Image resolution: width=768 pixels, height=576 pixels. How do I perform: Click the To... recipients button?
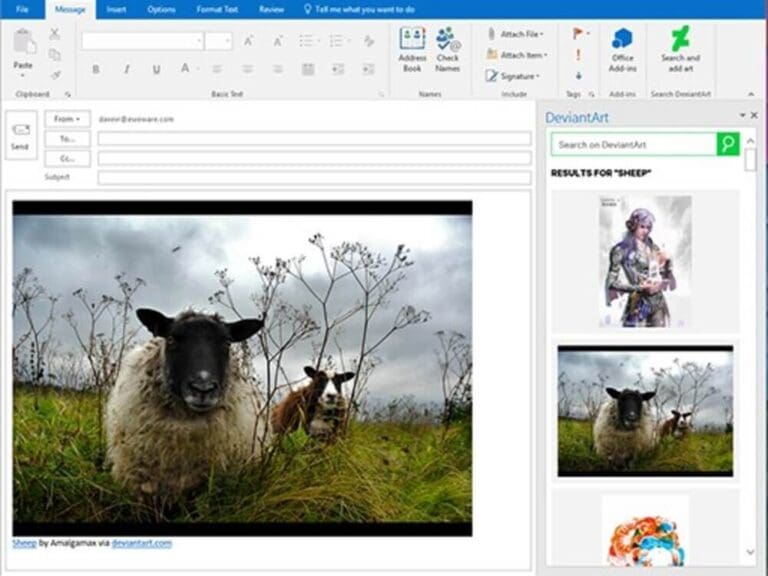pos(67,139)
